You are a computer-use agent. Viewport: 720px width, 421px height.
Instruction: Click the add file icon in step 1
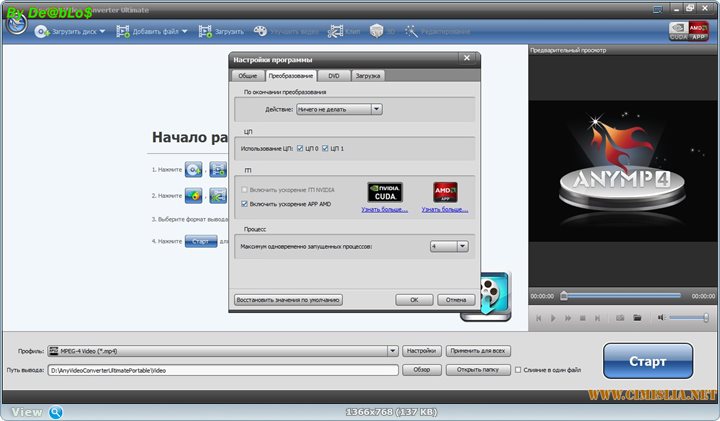point(218,169)
